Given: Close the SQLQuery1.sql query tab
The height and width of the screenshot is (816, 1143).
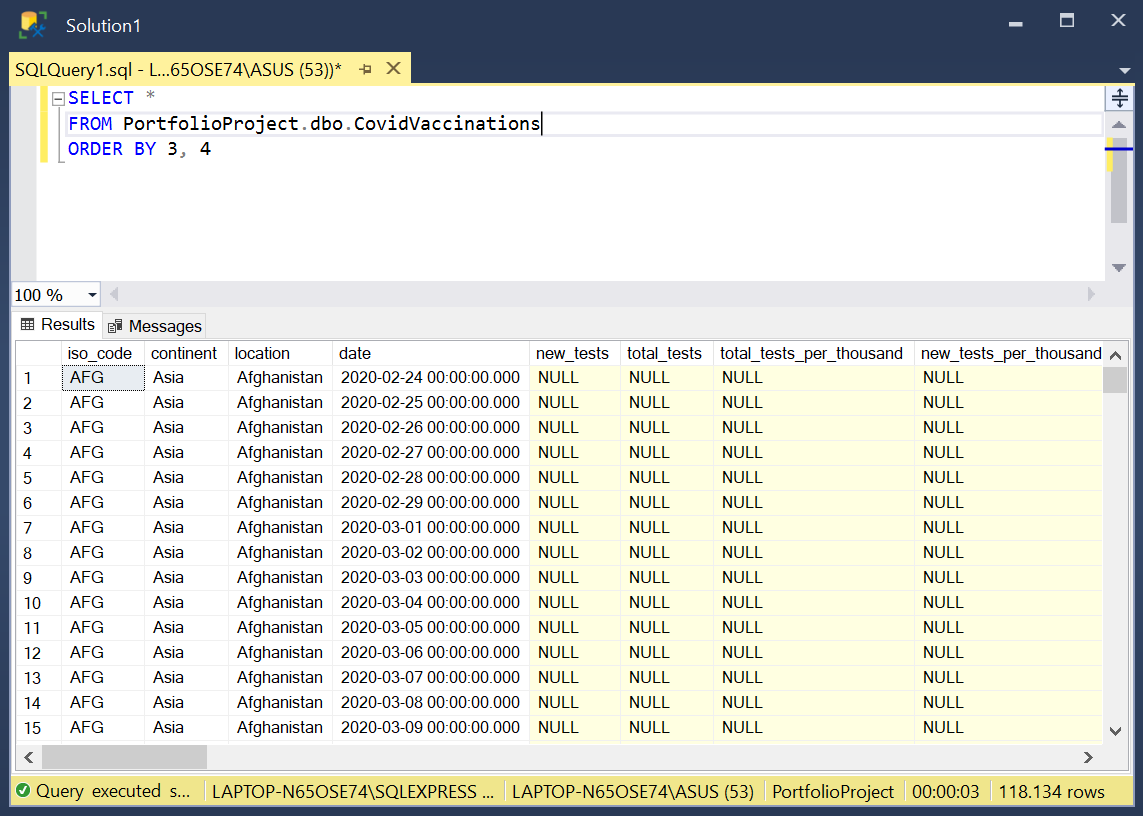Looking at the screenshot, I should (x=394, y=69).
